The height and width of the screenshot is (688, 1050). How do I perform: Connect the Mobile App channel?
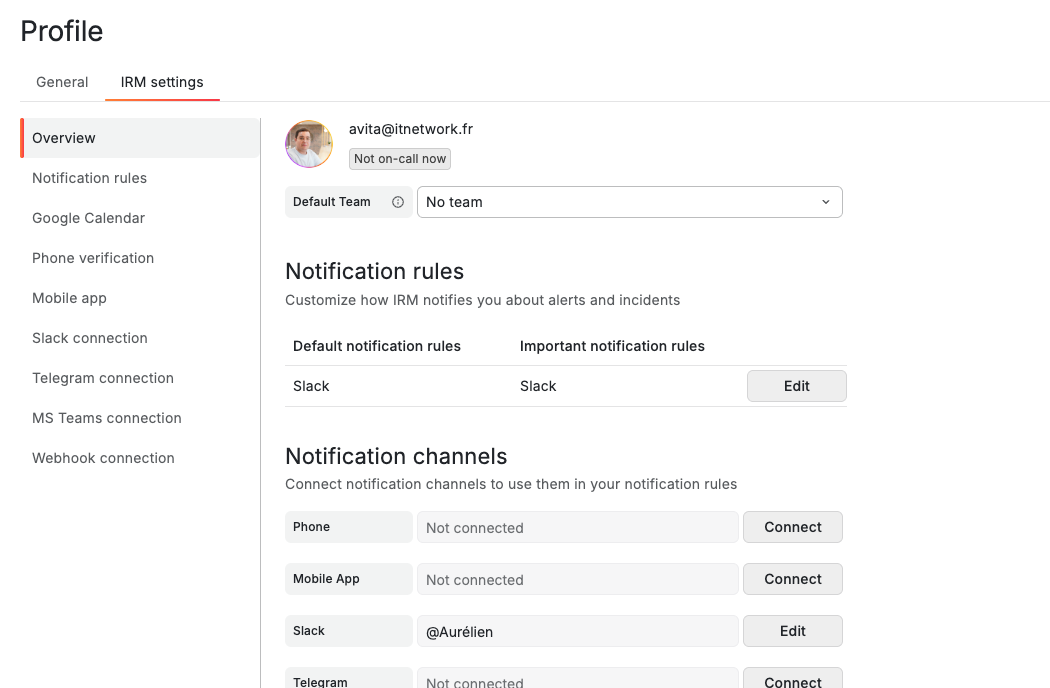(792, 578)
